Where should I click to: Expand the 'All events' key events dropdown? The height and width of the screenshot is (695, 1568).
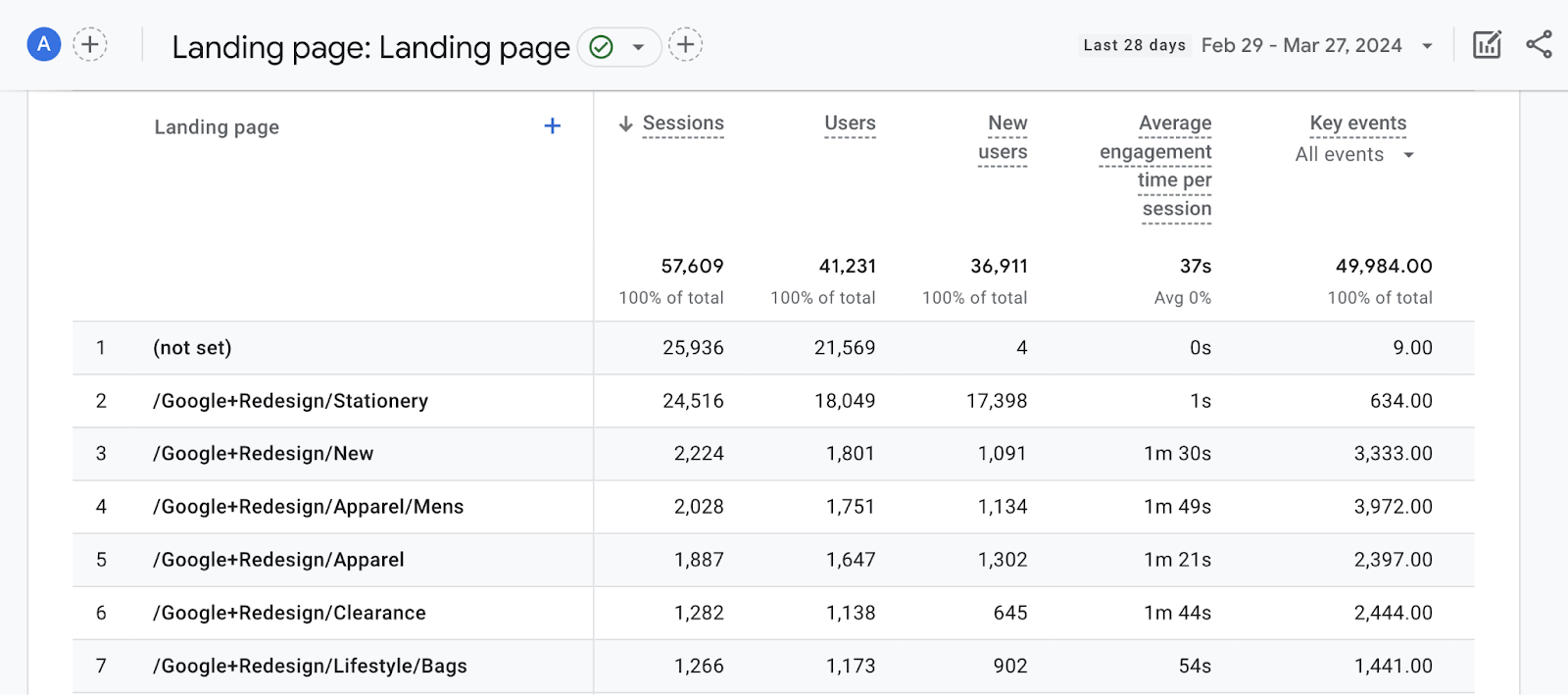[x=1408, y=155]
